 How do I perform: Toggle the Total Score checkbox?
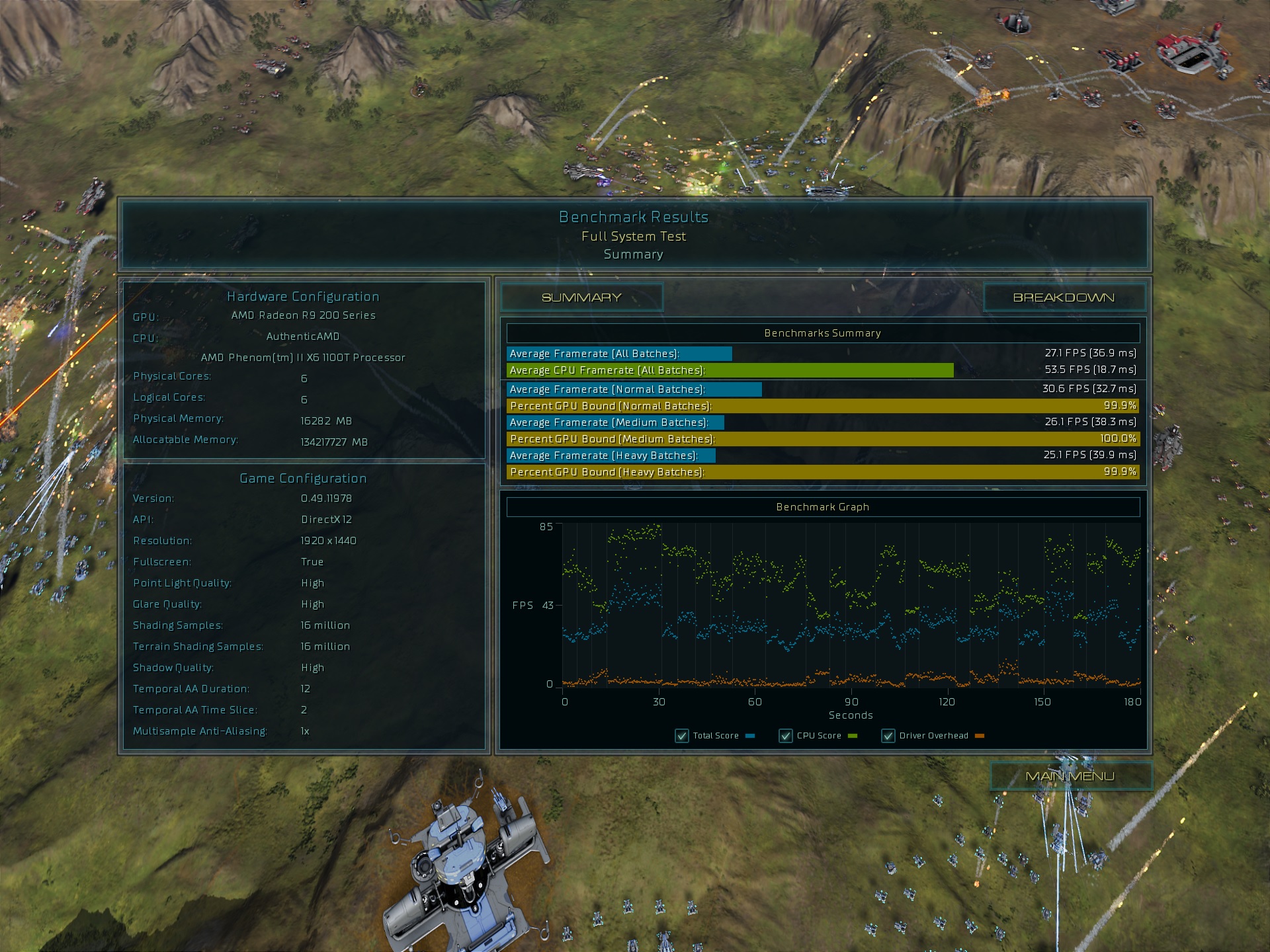pos(682,736)
